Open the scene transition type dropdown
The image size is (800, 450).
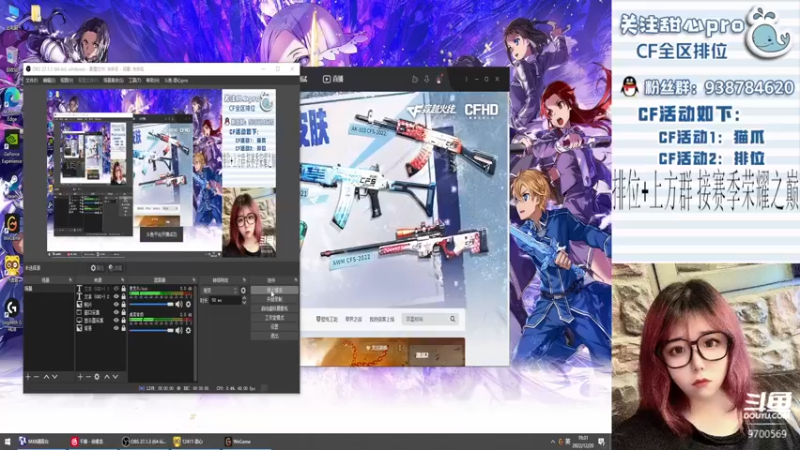(x=220, y=290)
